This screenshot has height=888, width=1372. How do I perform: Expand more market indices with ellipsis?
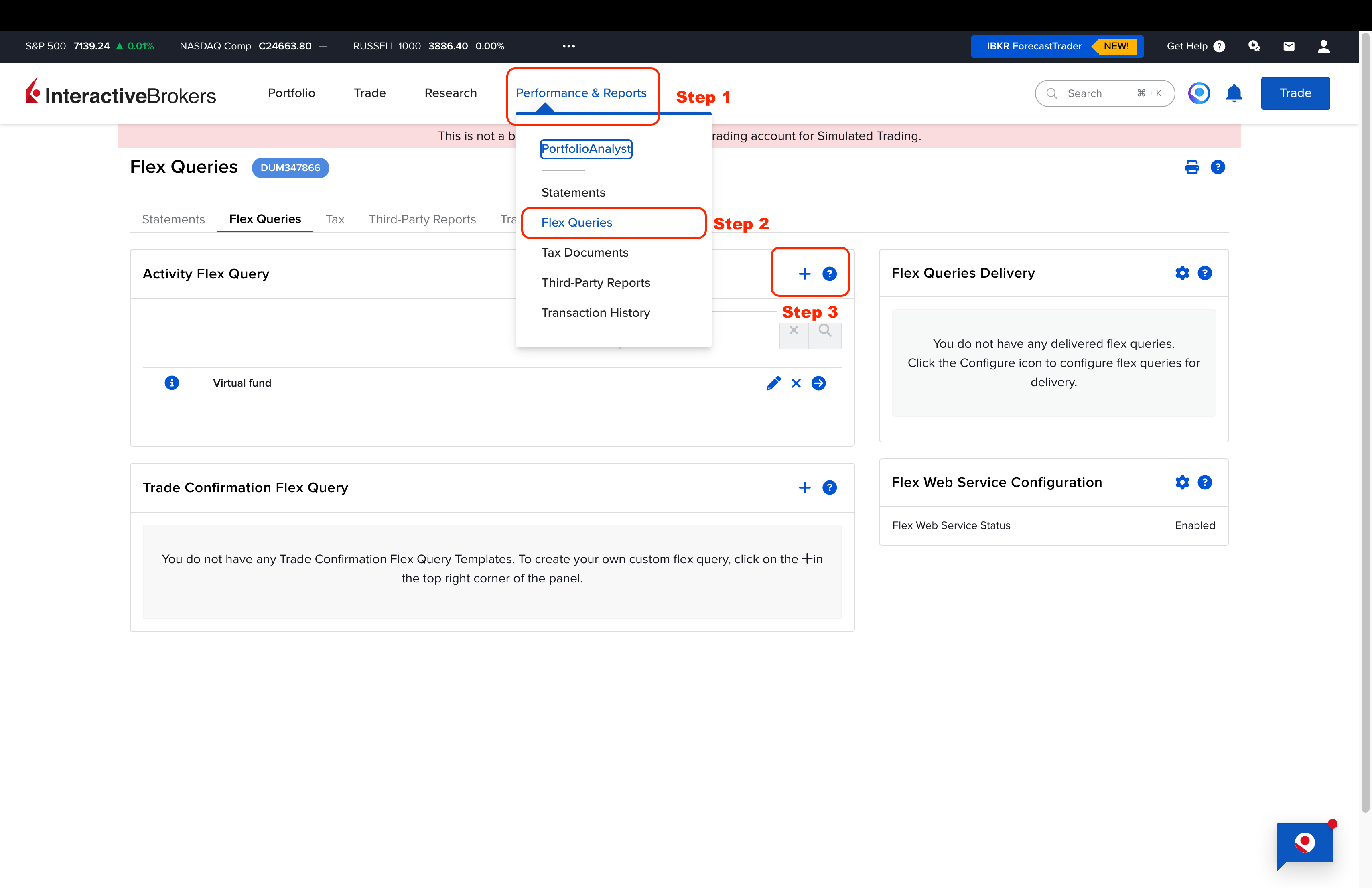click(568, 46)
